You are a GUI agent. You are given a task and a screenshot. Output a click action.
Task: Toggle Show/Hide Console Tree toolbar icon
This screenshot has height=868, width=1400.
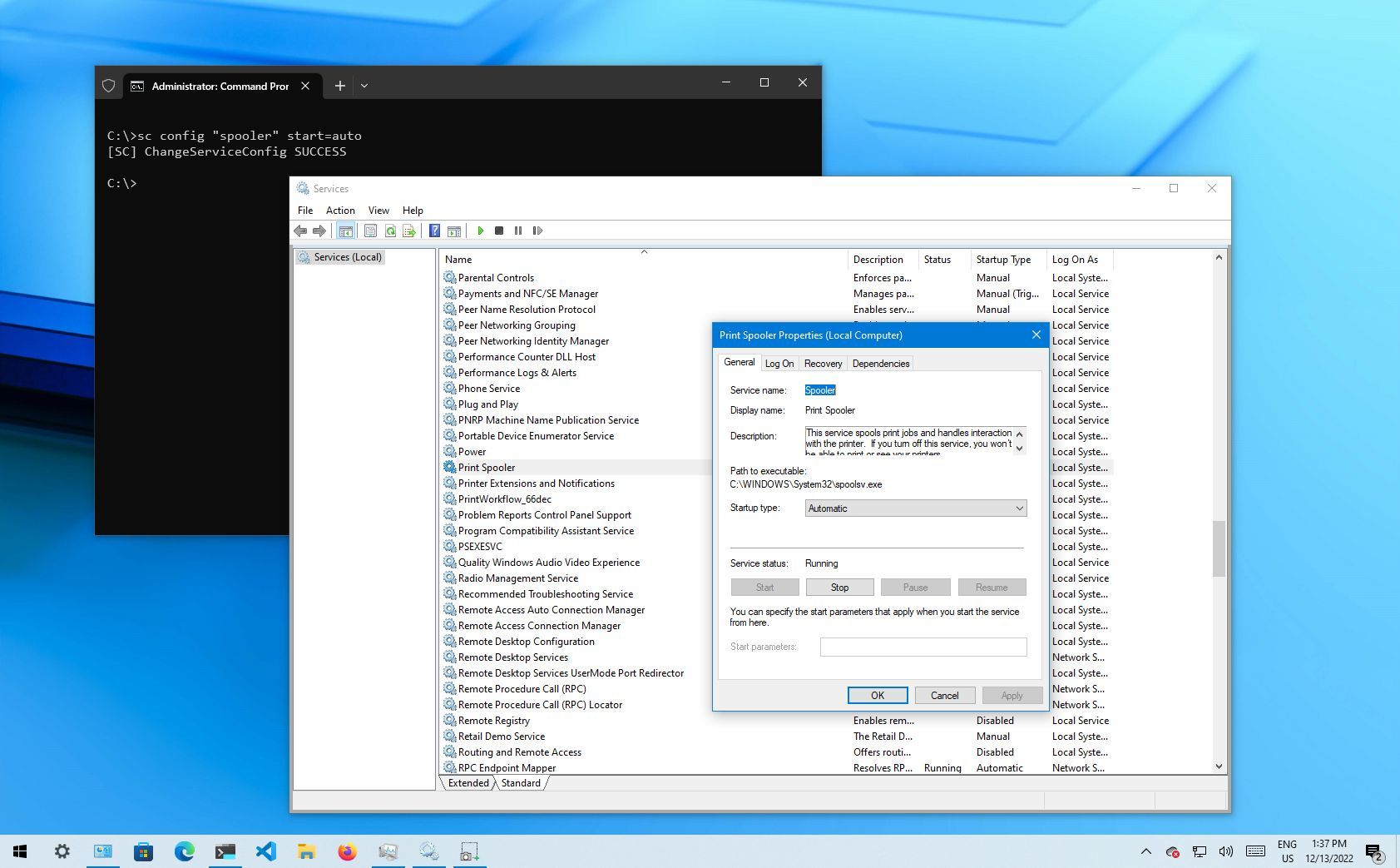[x=345, y=231]
